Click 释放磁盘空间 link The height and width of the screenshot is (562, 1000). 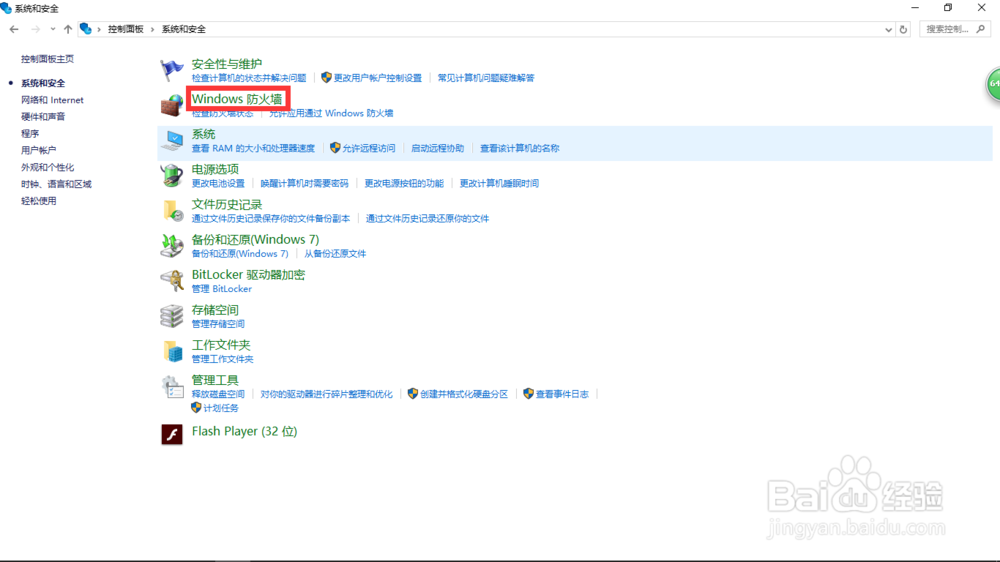[x=218, y=394]
